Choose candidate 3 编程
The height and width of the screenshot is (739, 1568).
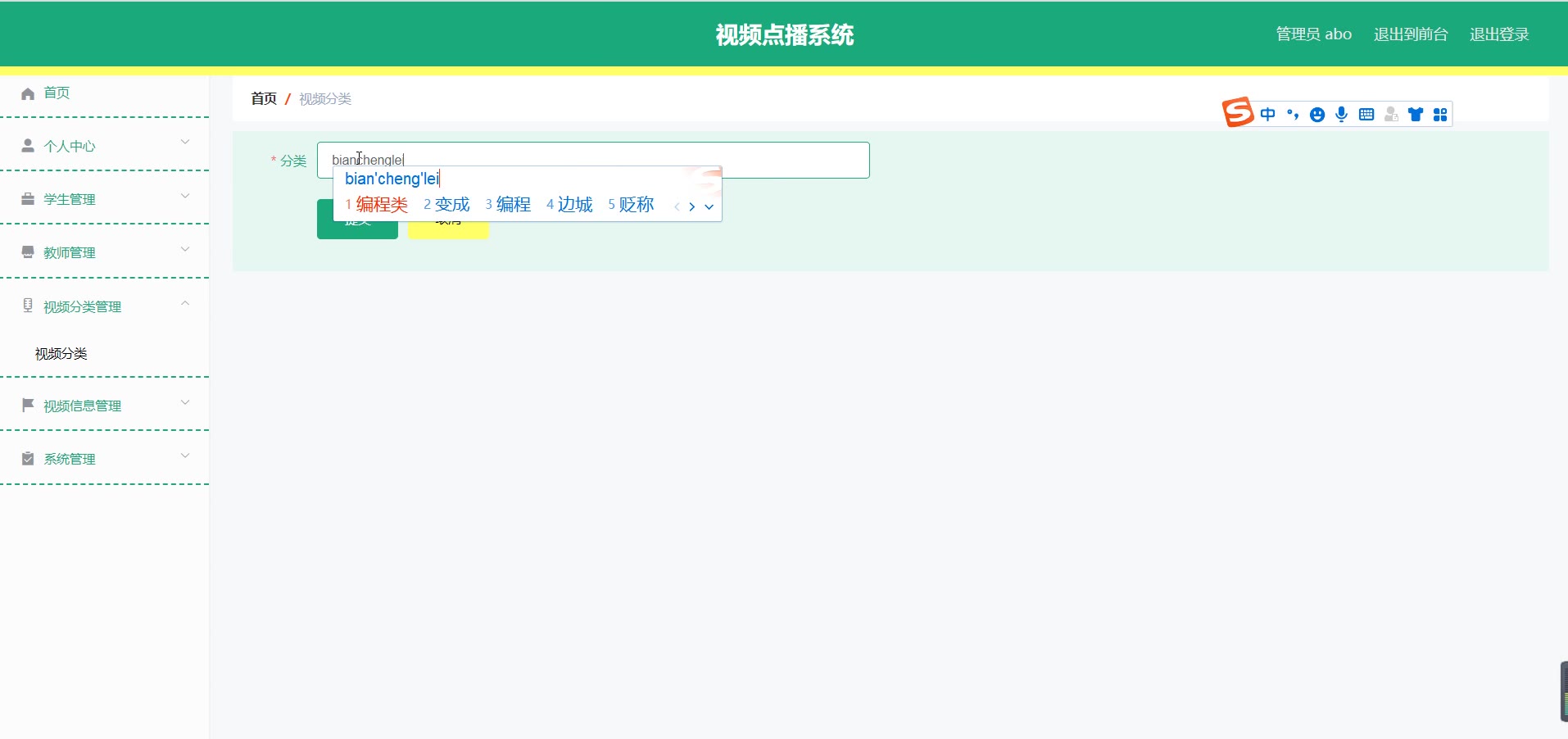(x=508, y=205)
